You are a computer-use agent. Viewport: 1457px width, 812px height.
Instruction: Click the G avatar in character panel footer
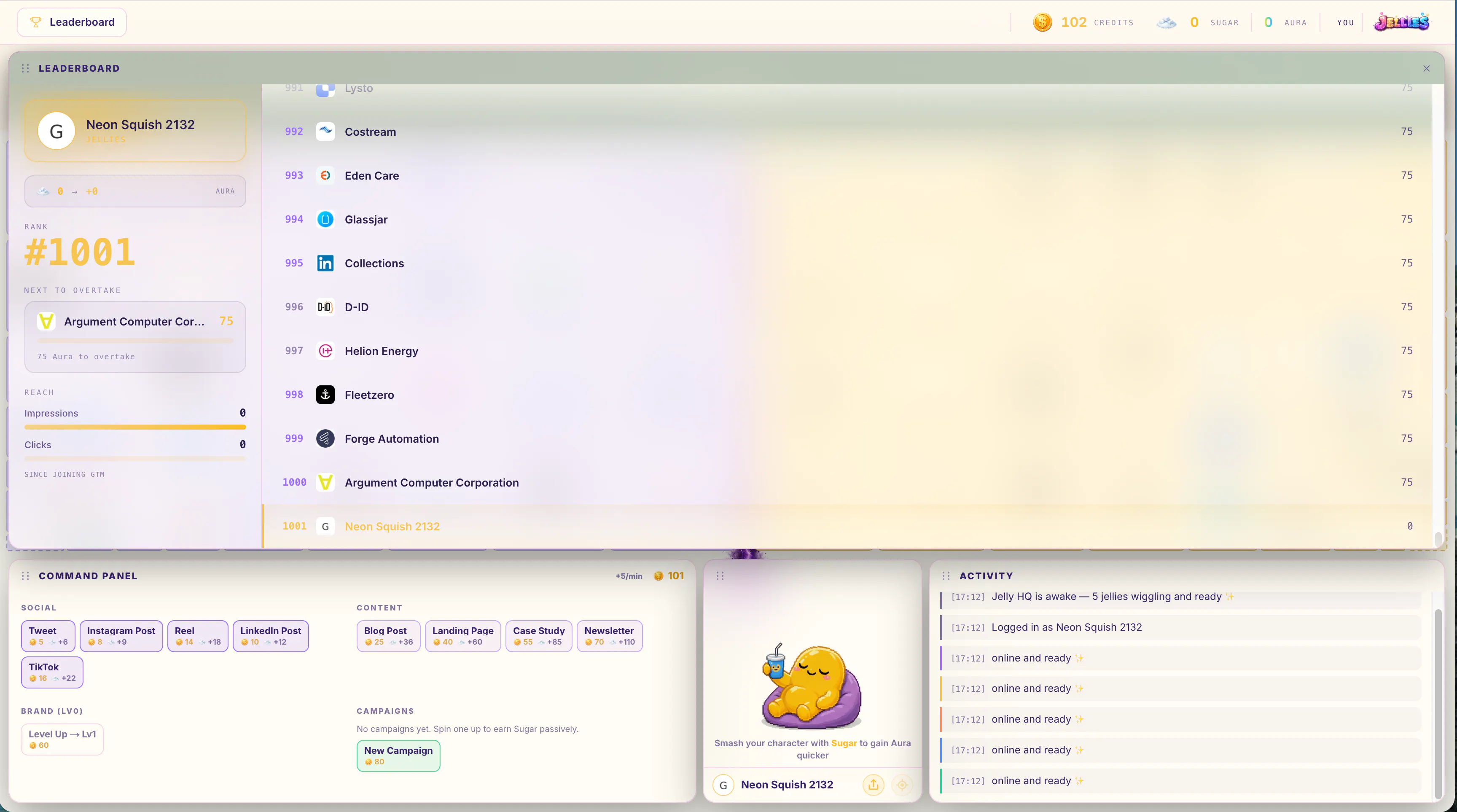tap(723, 785)
